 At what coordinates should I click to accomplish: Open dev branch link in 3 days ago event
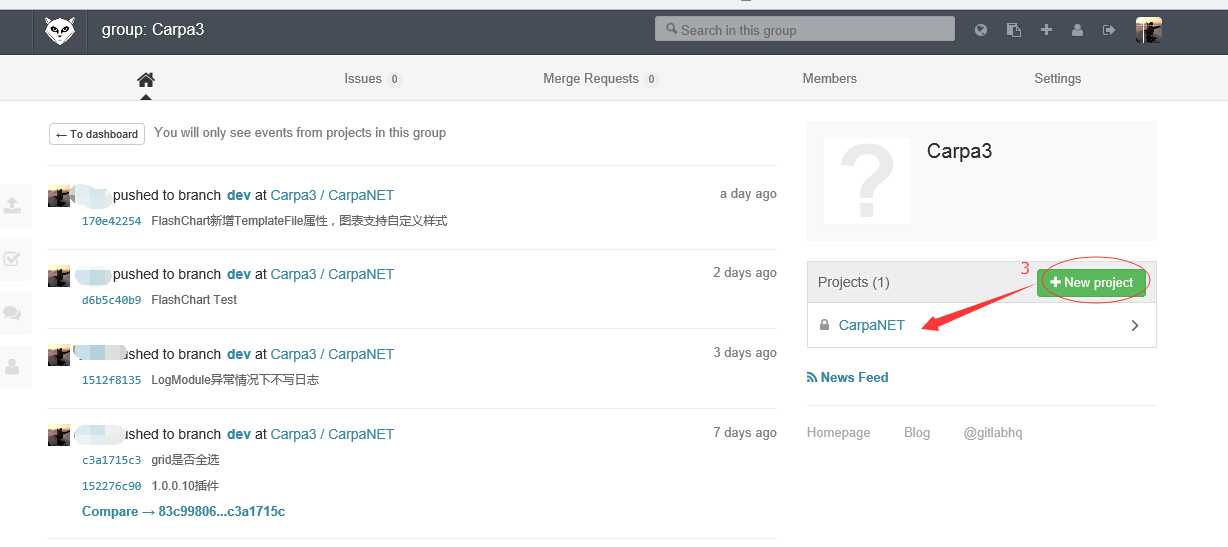pyautogui.click(x=239, y=354)
